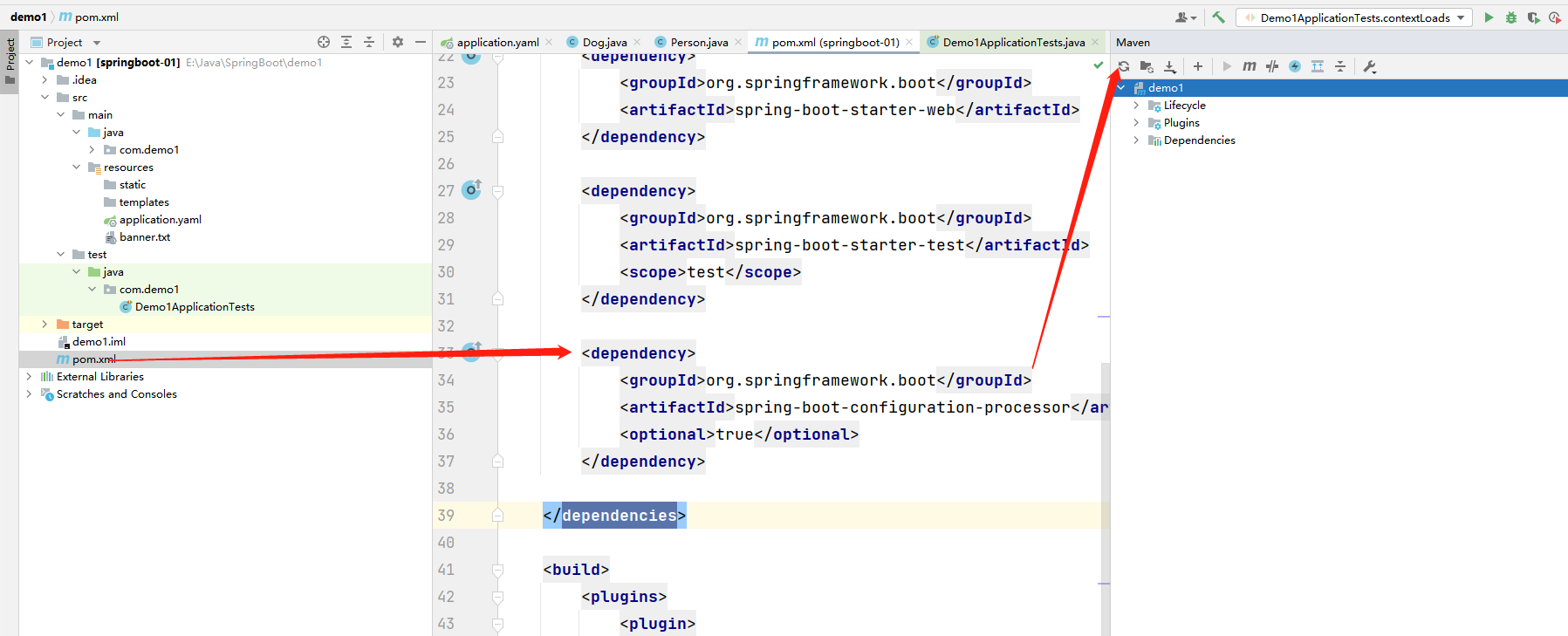Screen dimensions: 1568x636
Task: Expand External Libraries node
Action: click(30, 377)
